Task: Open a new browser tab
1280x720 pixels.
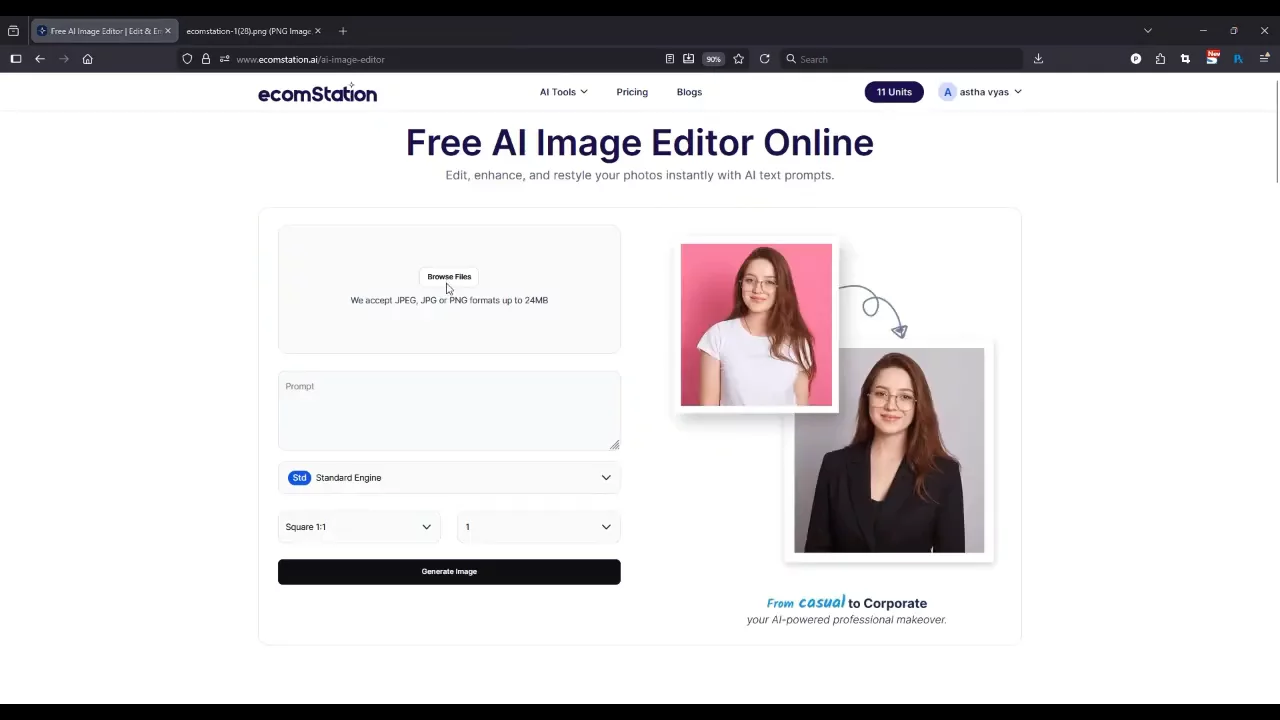Action: tap(343, 31)
